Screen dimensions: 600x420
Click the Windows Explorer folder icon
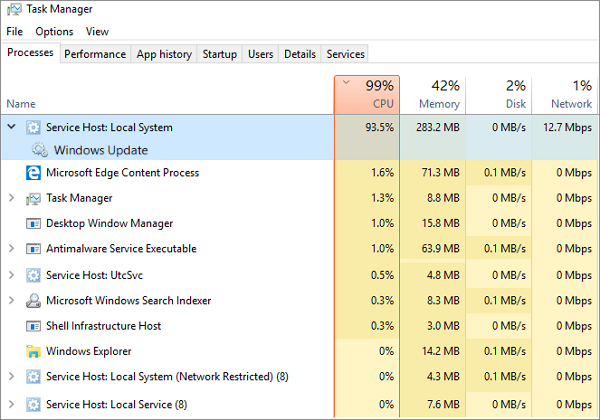click(33, 351)
